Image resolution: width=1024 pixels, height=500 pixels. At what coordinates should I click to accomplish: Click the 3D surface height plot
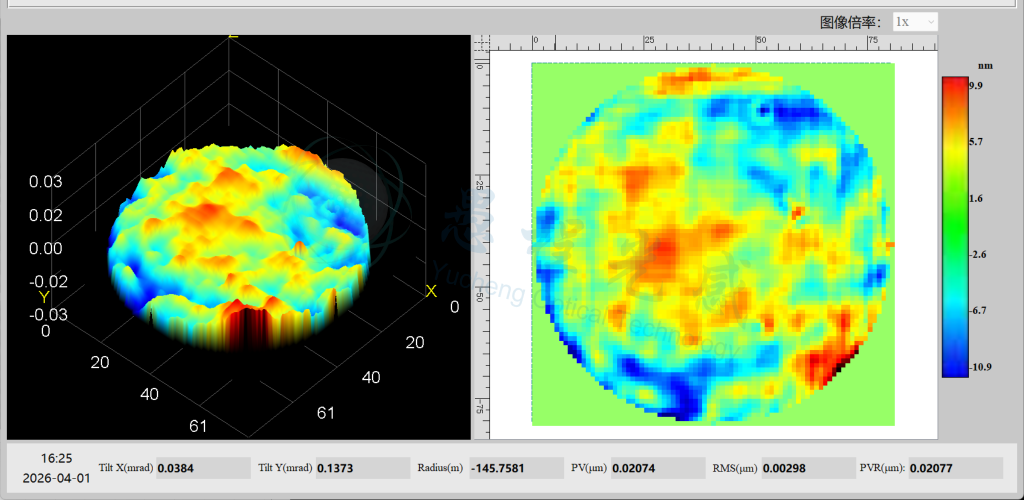point(238,236)
